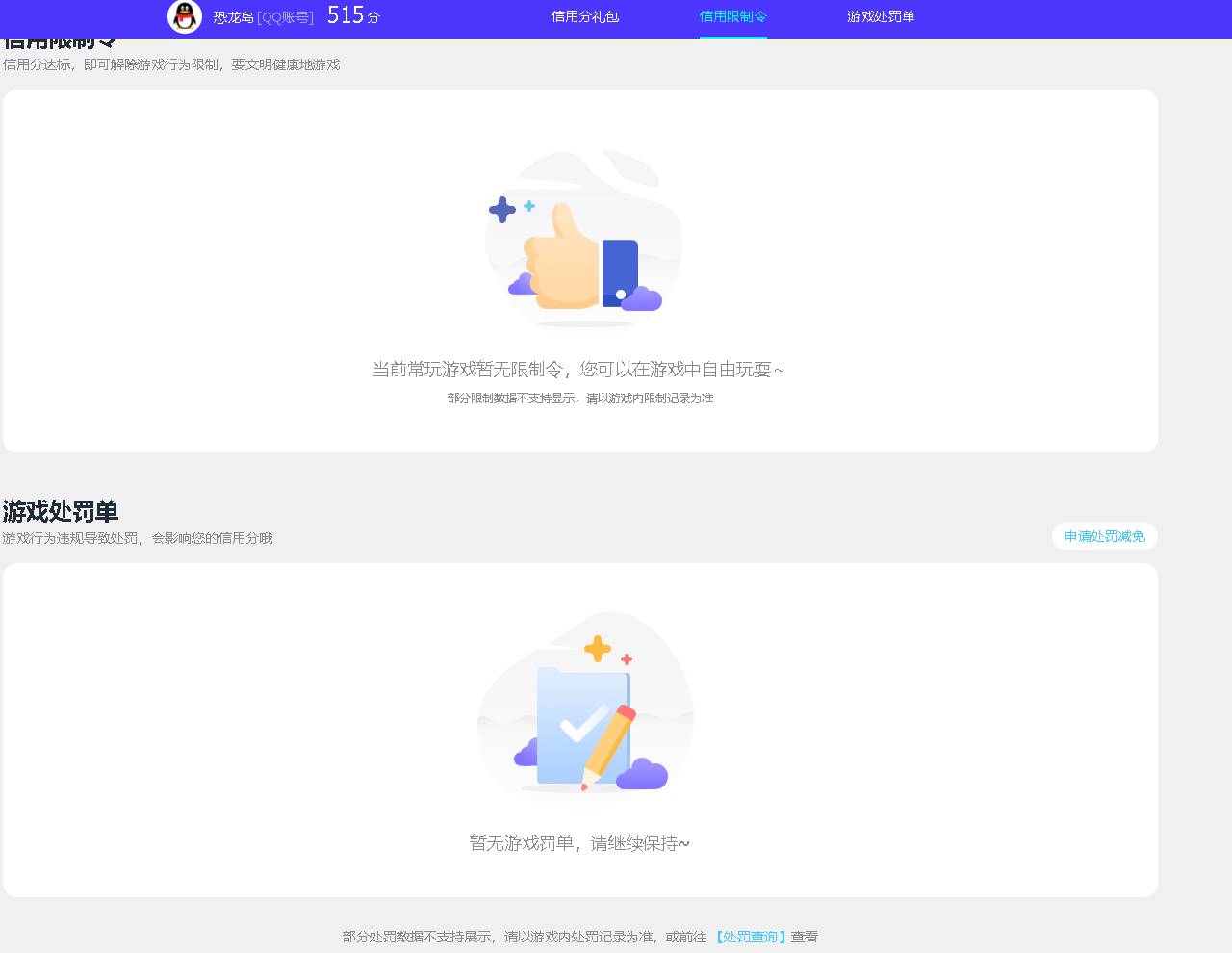Open the 游戏处罚单 tab
Viewport: 1232px width, 953px height.
tap(881, 17)
